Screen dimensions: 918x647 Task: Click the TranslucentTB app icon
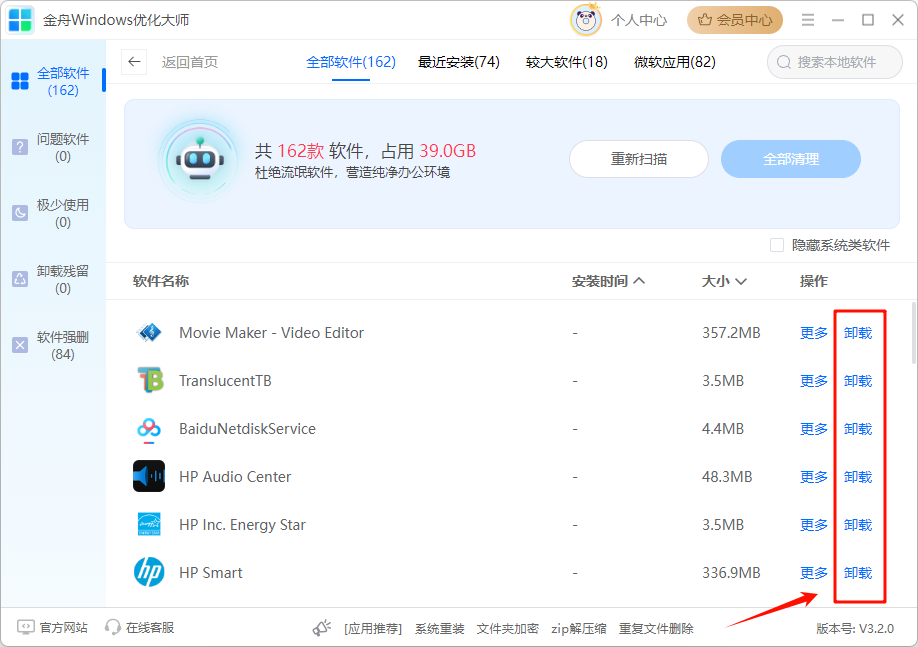[x=149, y=381]
